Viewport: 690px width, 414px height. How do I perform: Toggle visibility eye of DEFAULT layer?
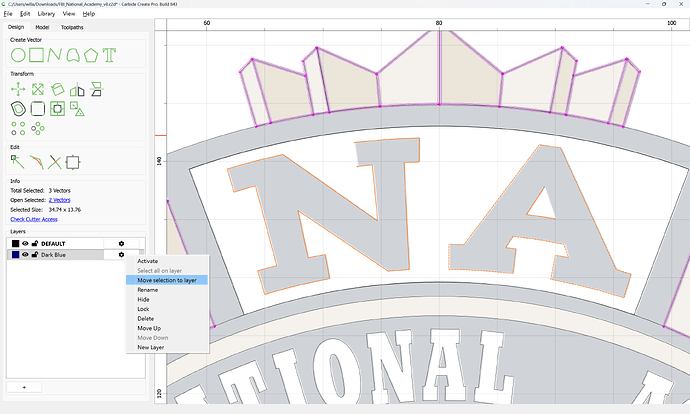[25, 243]
